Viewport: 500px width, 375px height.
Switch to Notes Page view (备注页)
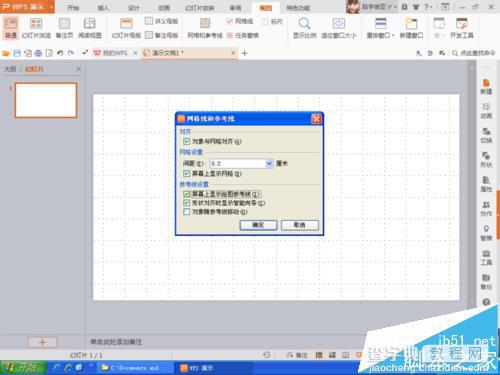click(x=64, y=28)
